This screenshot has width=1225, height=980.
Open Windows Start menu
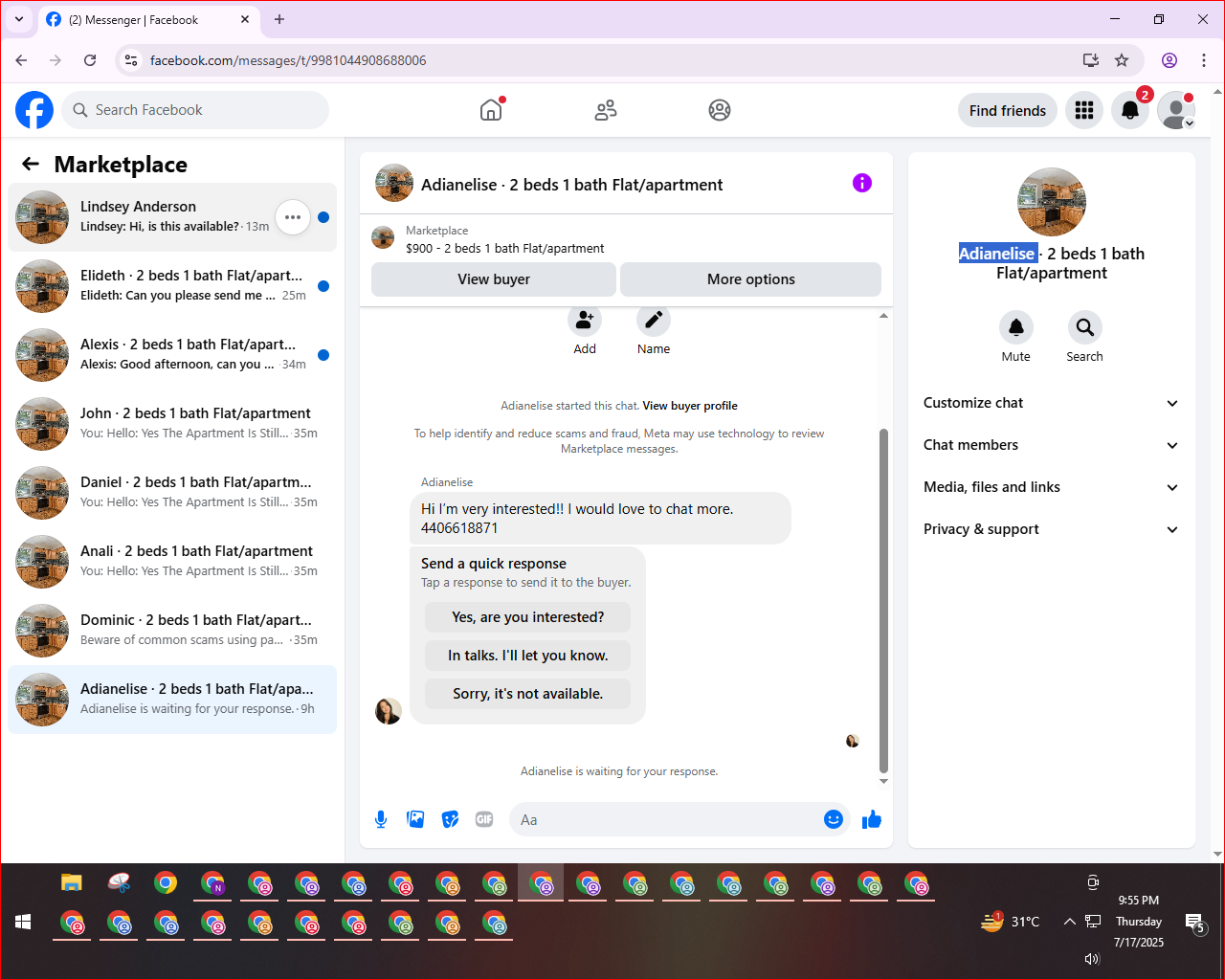(x=23, y=922)
